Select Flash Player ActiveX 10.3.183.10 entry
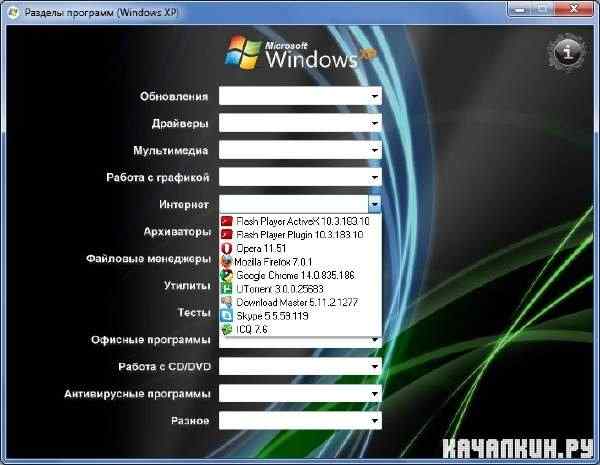Image resolution: width=600 pixels, height=465 pixels. pyautogui.click(x=300, y=221)
